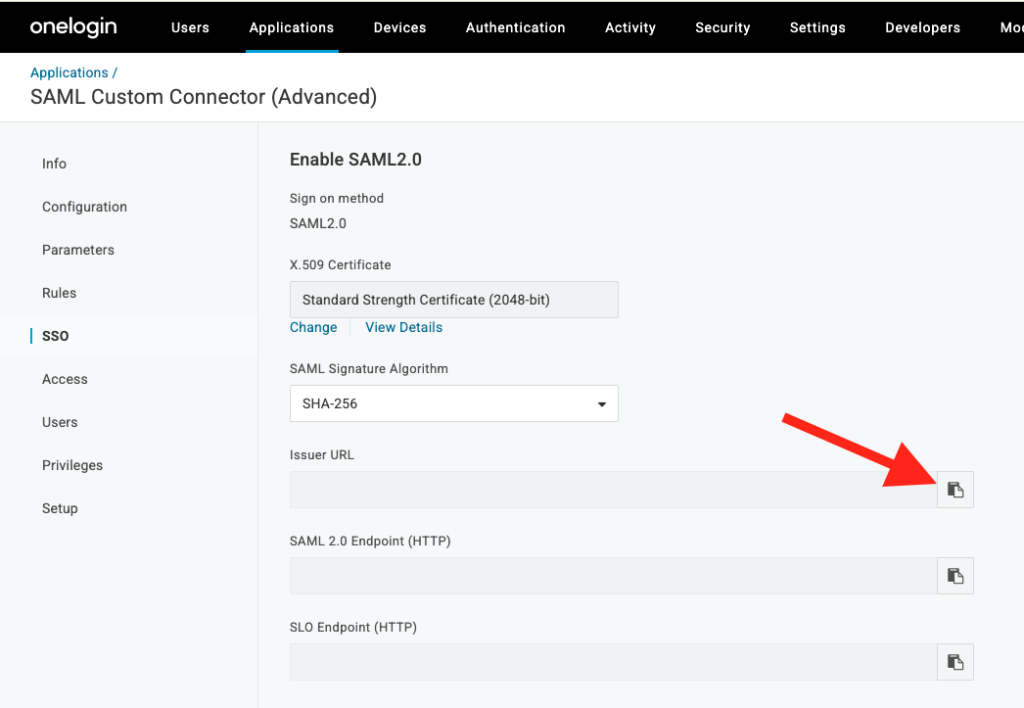Image resolution: width=1024 pixels, height=708 pixels.
Task: Click inside the Issuer URL field
Action: 600,489
